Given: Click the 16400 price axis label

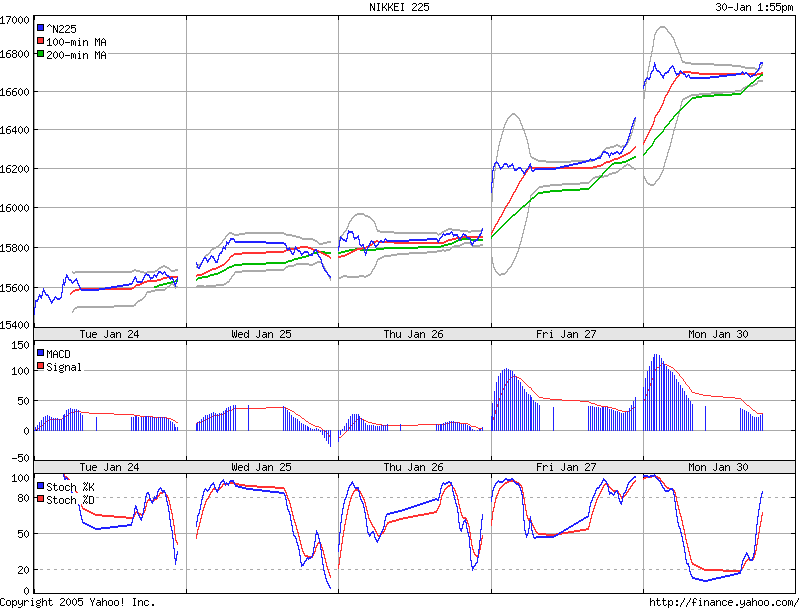Looking at the screenshot, I should (x=15, y=131).
